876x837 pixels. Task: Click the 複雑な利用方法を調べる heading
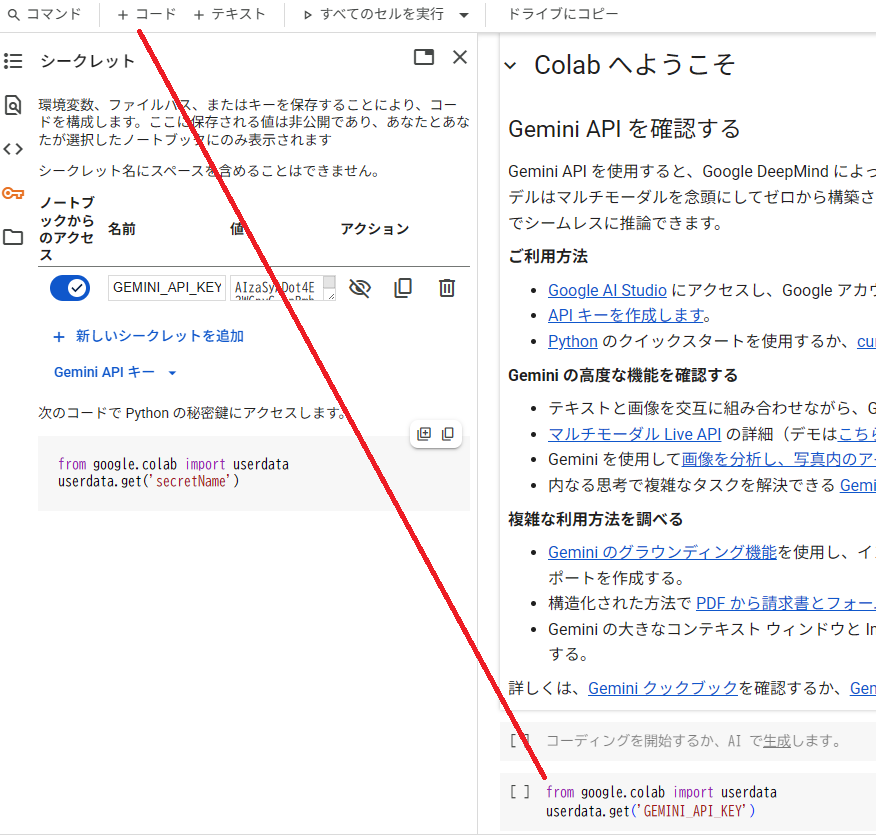596,519
